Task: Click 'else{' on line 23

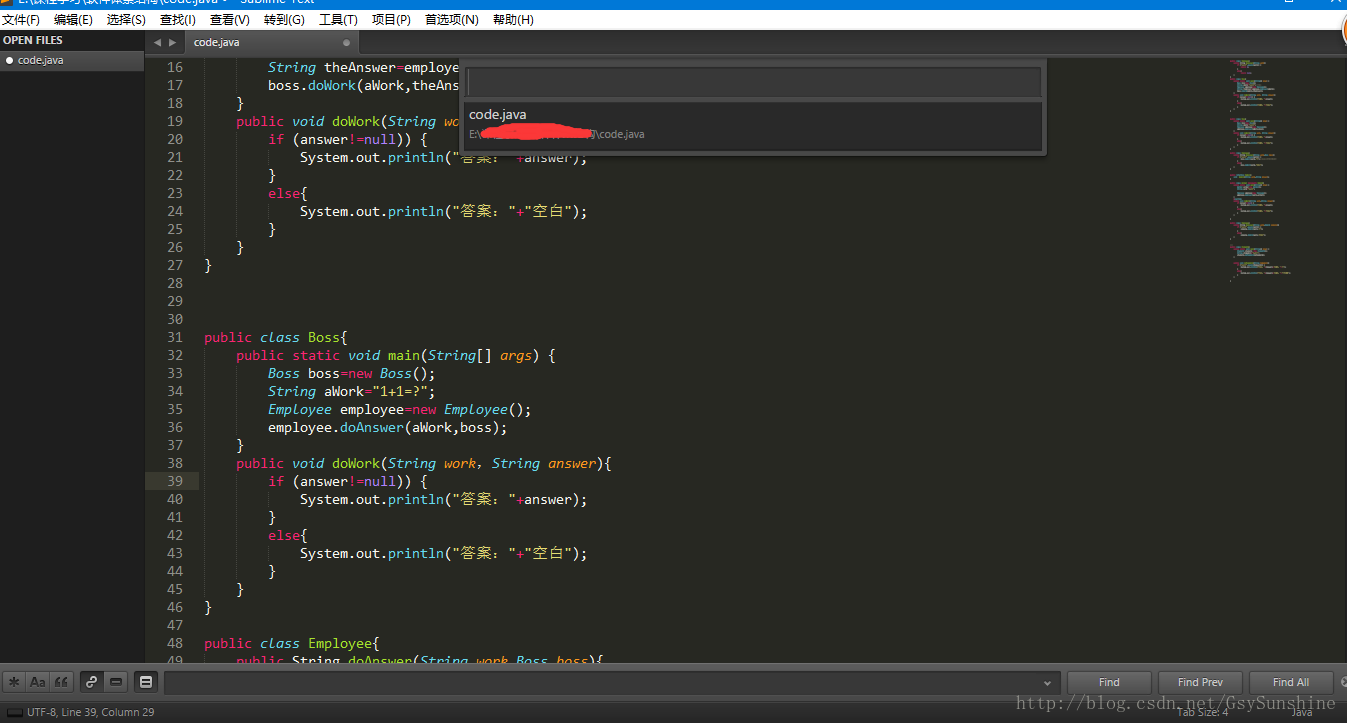Action: [288, 193]
